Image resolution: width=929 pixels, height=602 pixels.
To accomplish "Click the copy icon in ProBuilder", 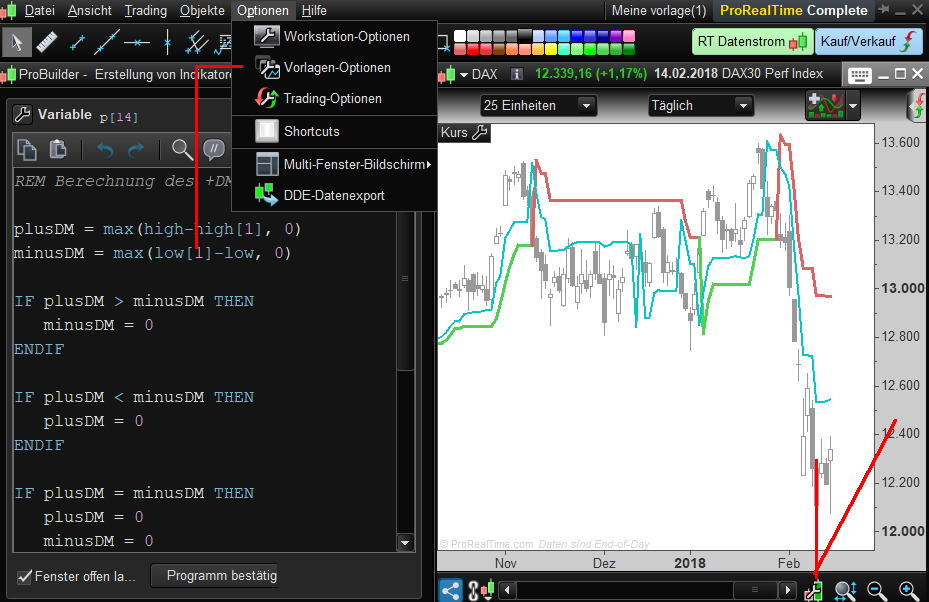I will [x=27, y=149].
